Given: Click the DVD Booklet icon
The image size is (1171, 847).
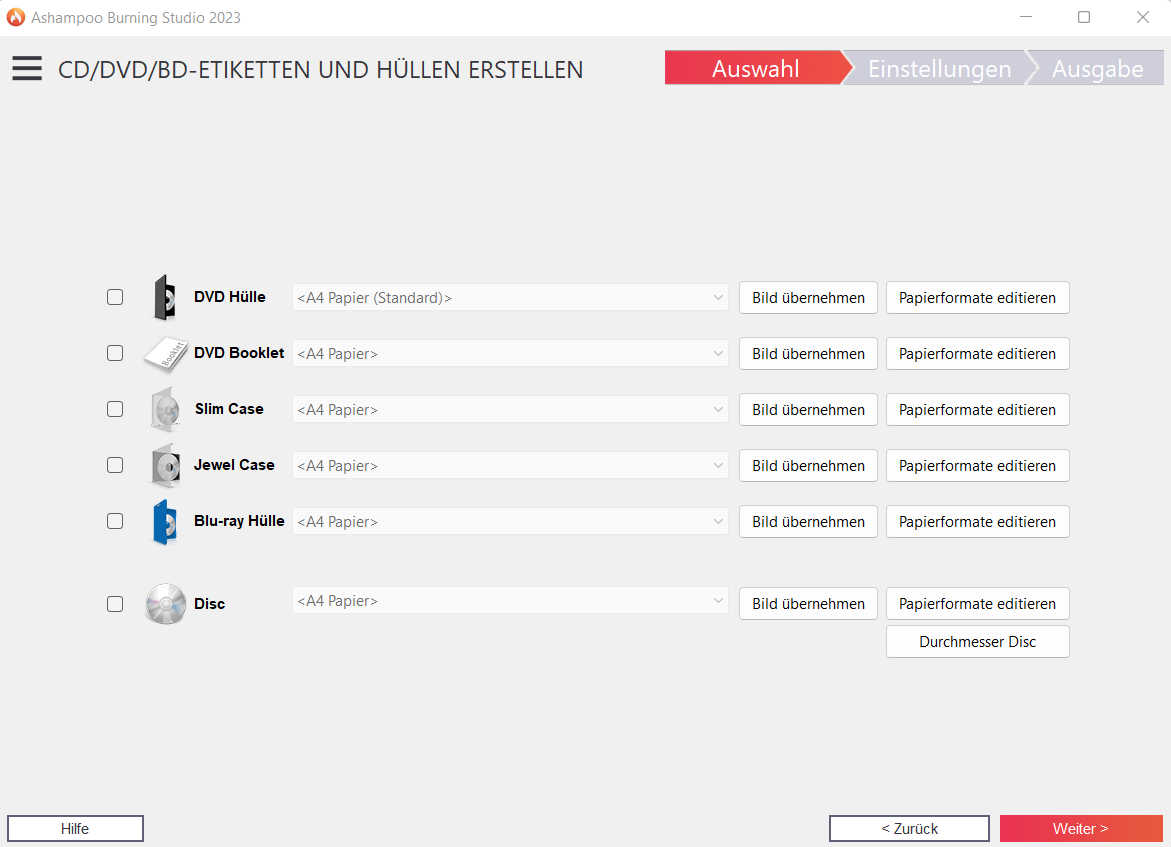Looking at the screenshot, I should [x=165, y=354].
